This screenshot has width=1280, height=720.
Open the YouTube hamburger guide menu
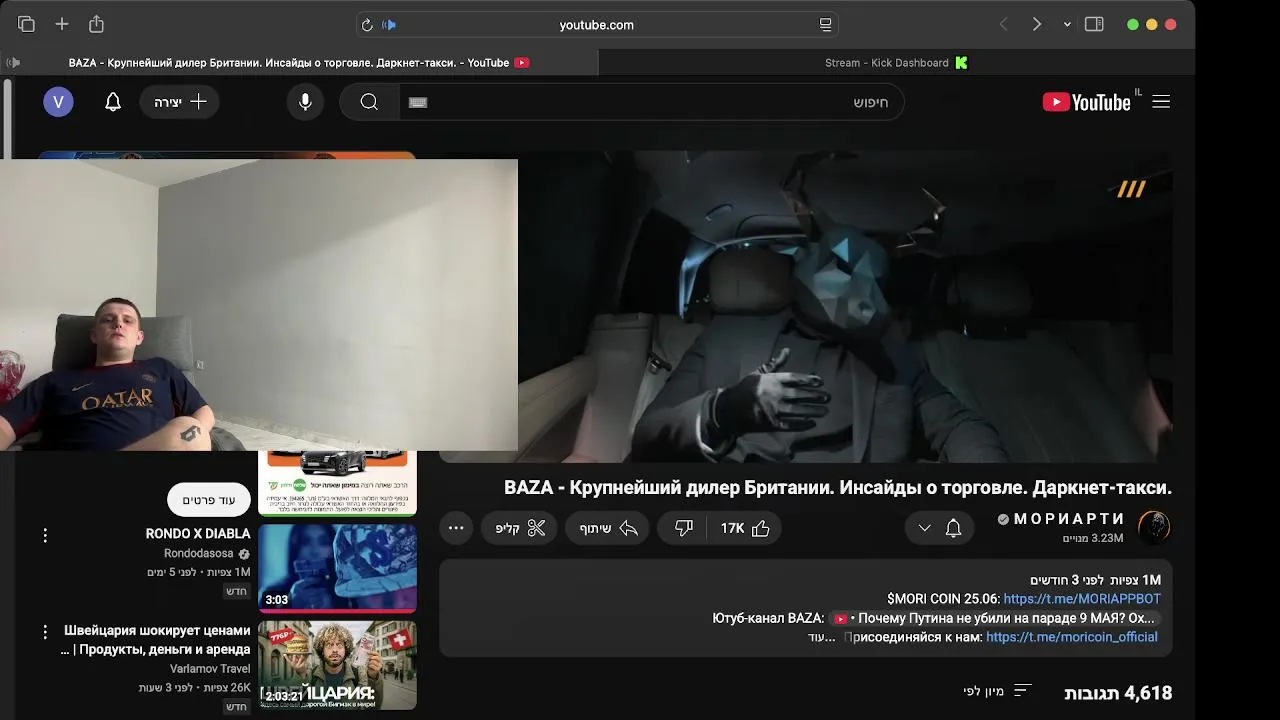(1161, 102)
